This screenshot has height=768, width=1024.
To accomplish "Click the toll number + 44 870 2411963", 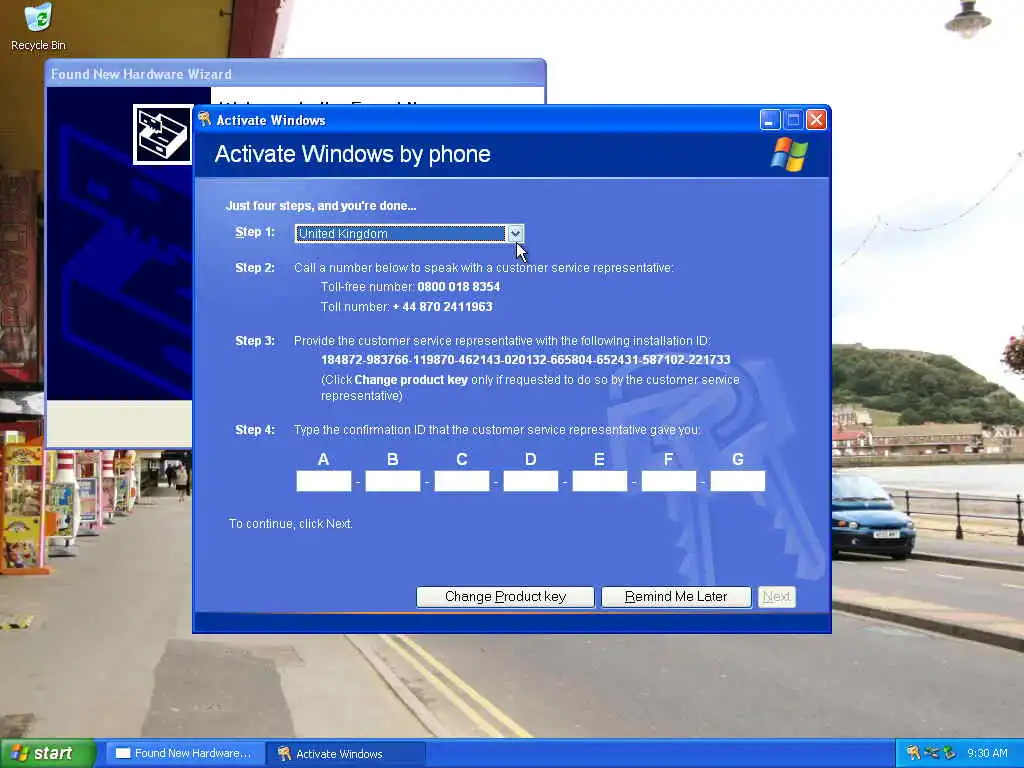I will [x=442, y=306].
